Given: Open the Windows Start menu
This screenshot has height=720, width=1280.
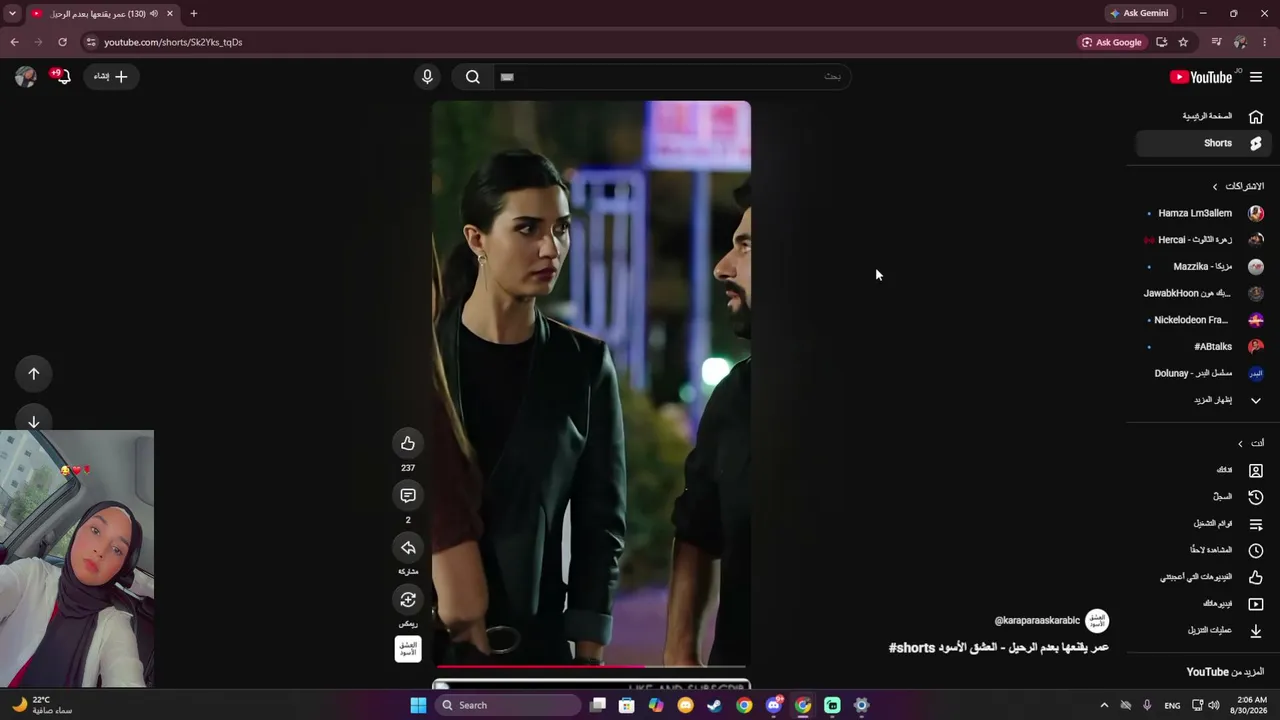Looking at the screenshot, I should tap(418, 705).
